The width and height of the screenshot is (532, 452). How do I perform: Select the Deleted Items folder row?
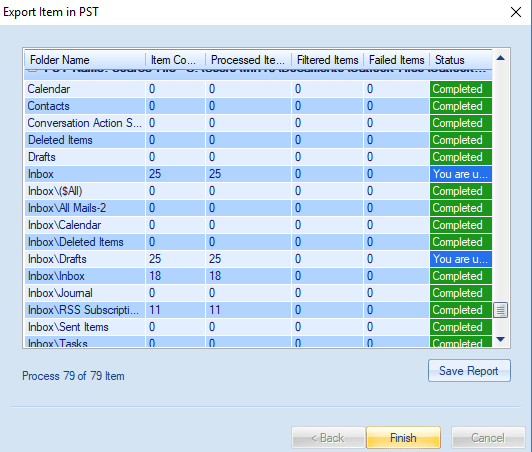pyautogui.click(x=258, y=140)
